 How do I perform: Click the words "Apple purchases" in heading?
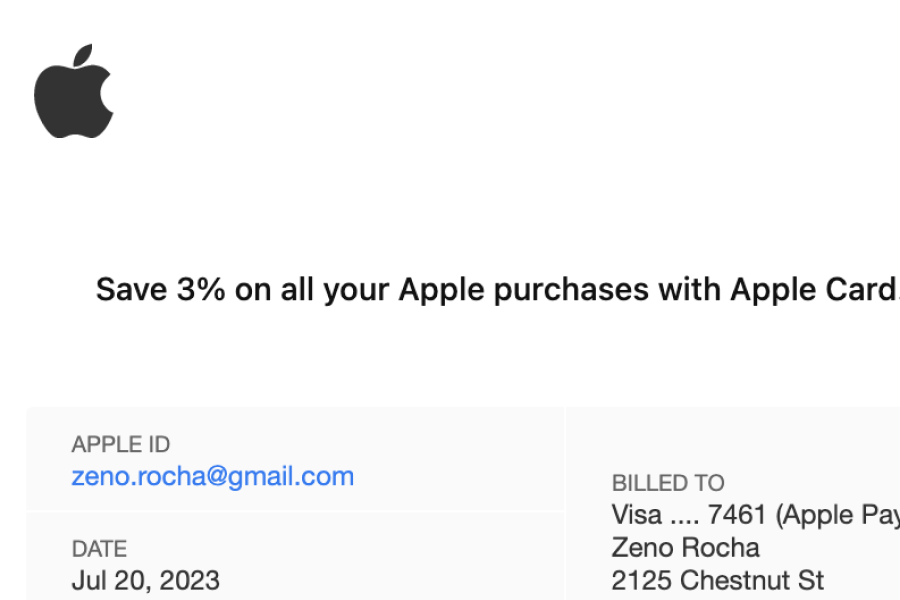click(x=523, y=290)
